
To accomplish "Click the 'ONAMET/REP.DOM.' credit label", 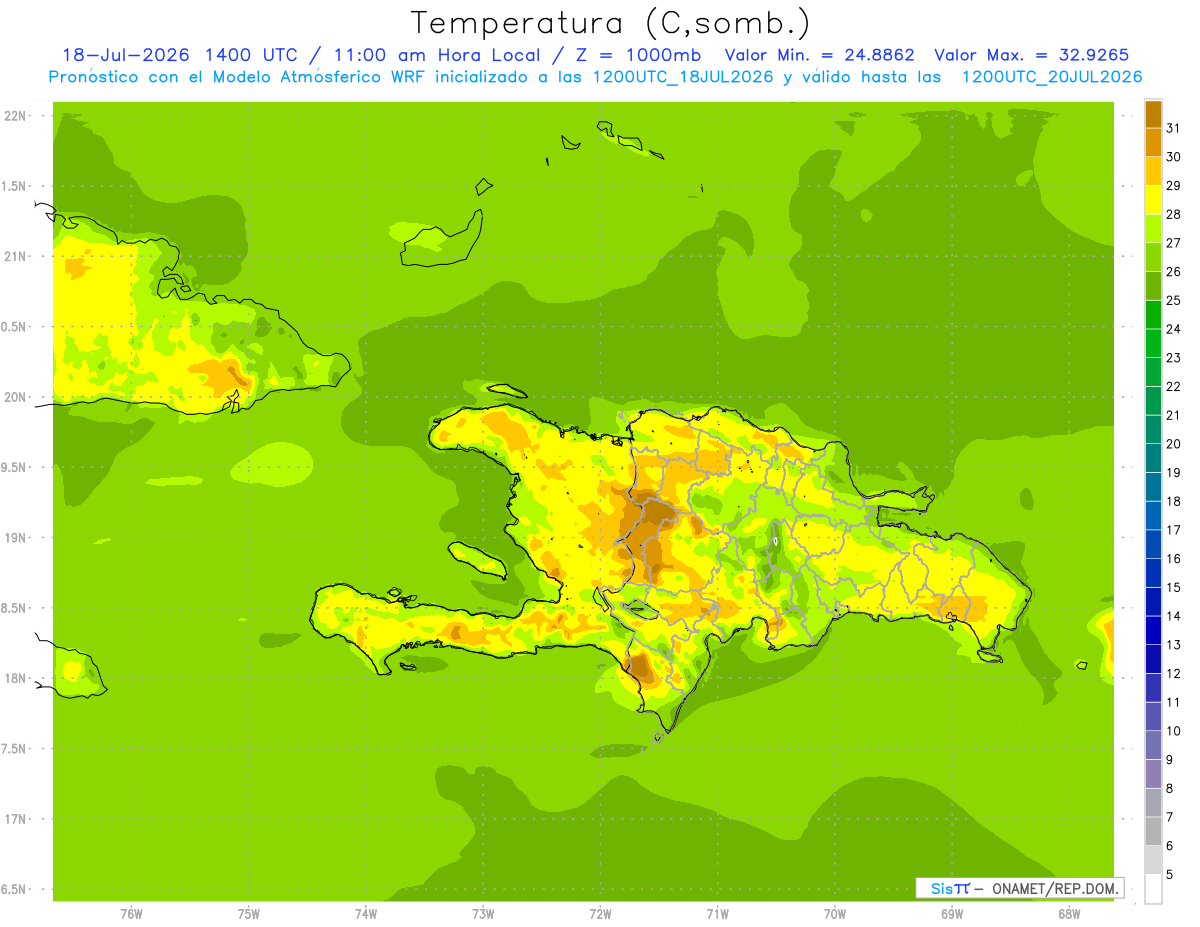I will [x=1054, y=888].
